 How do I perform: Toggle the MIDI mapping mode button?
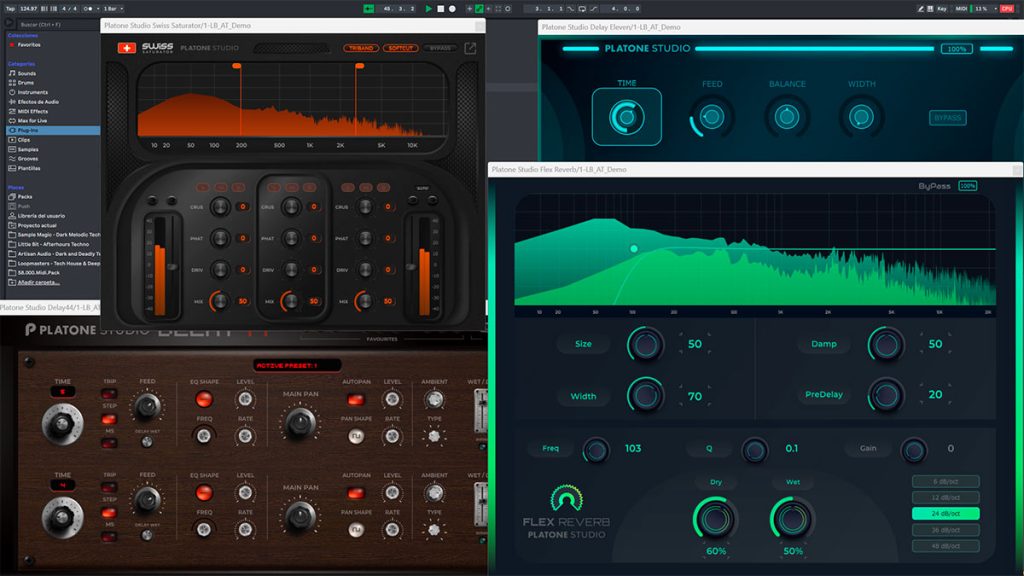[961, 8]
